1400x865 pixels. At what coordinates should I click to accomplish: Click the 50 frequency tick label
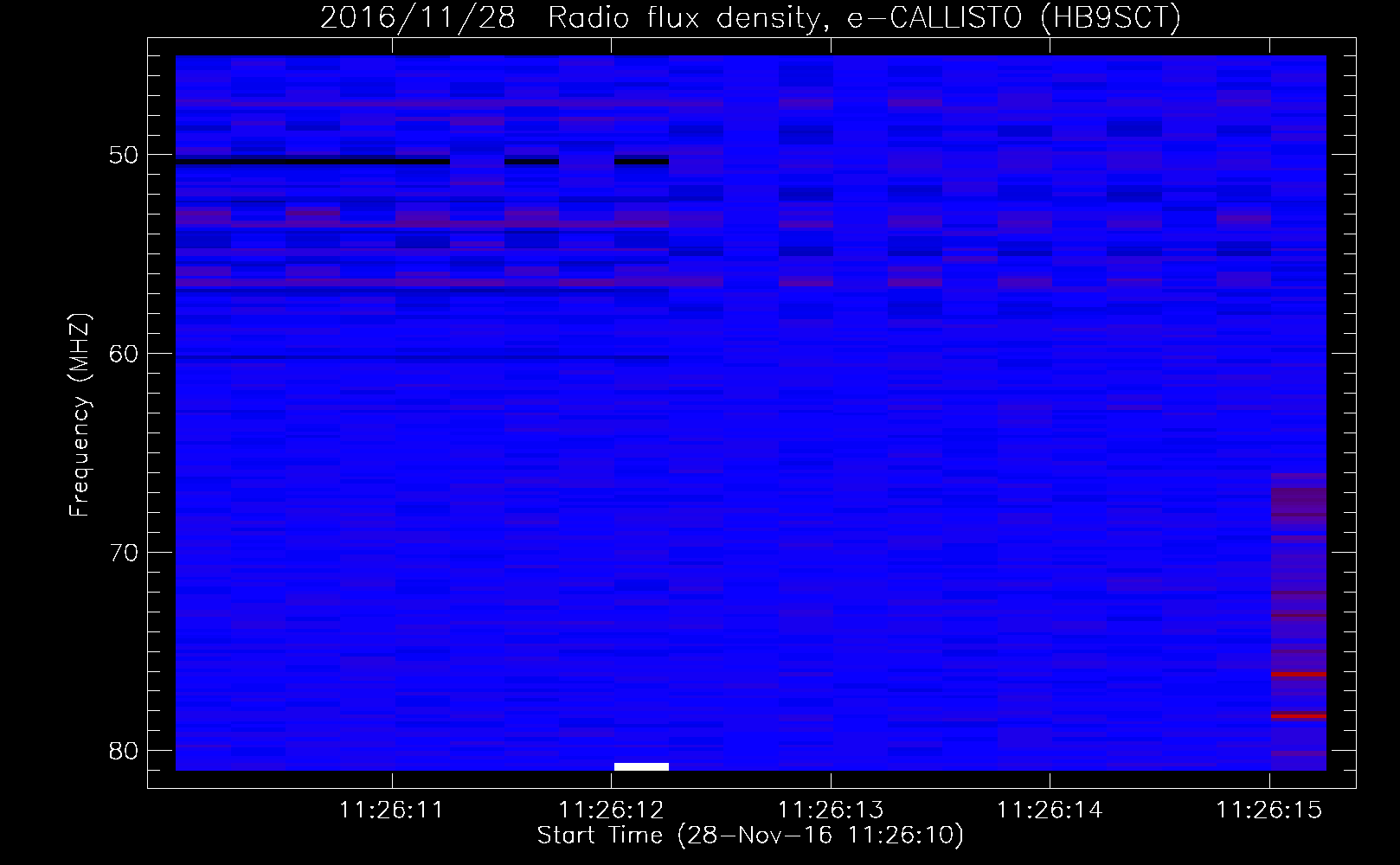click(124, 156)
